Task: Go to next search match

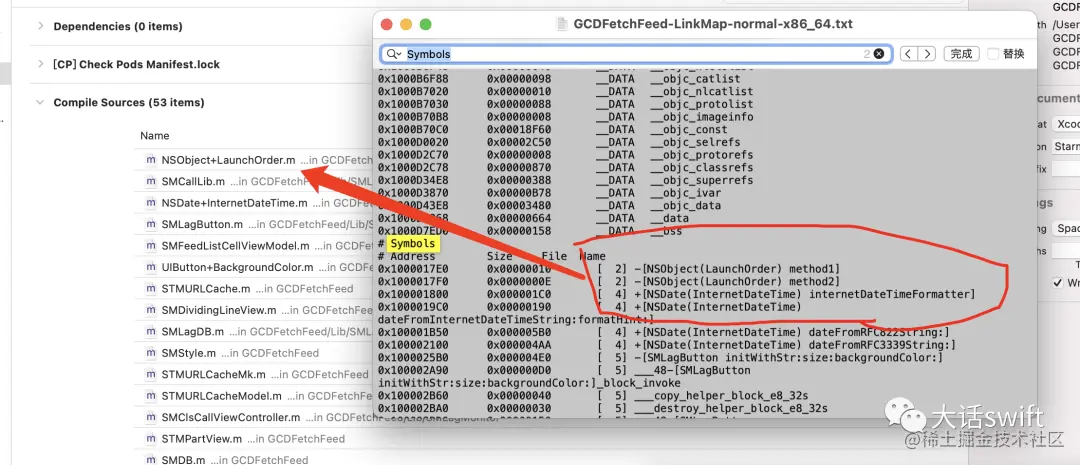Action: [x=927, y=54]
